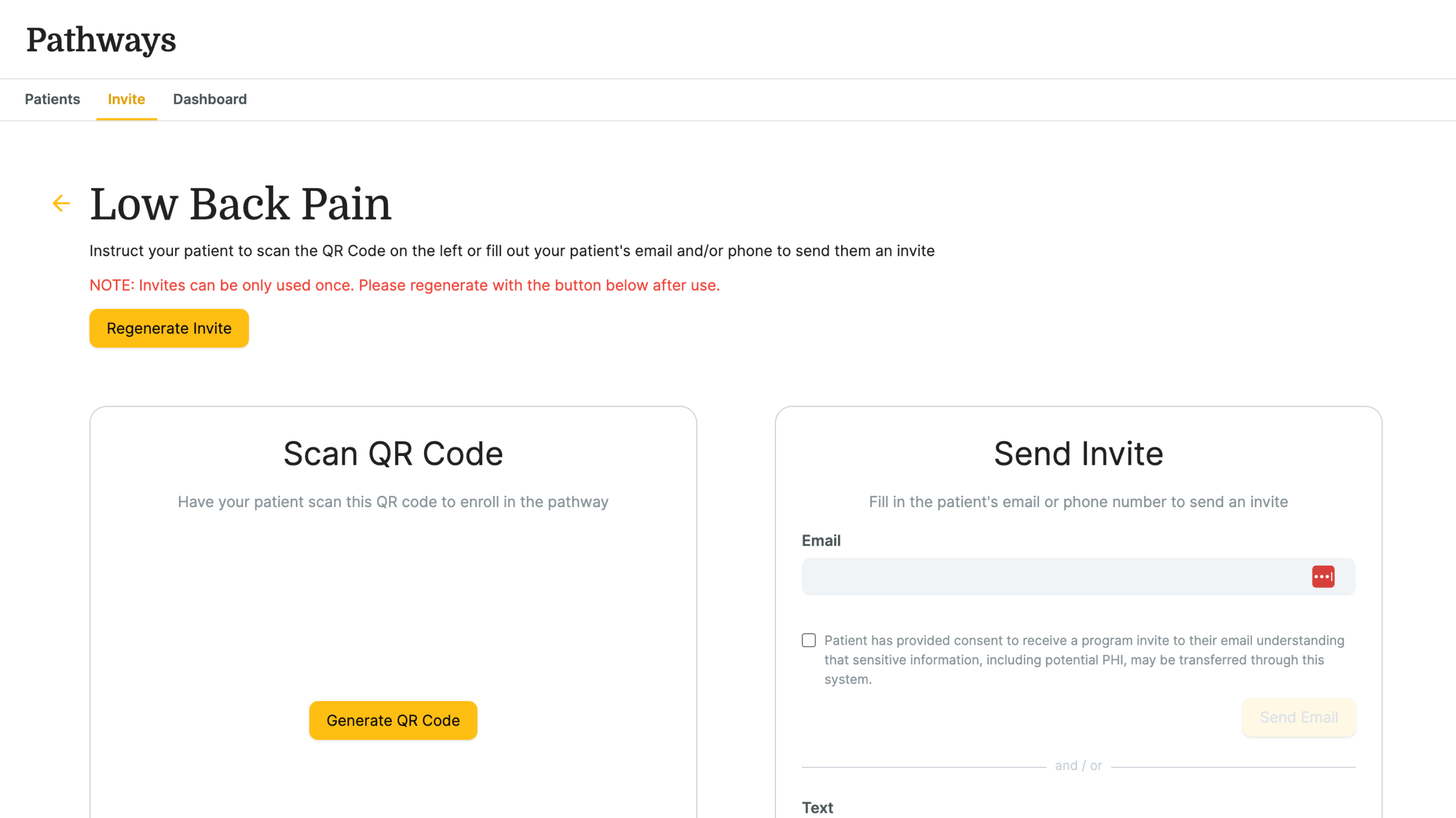Click the red password manager icon
This screenshot has height=818, width=1456.
click(1323, 576)
